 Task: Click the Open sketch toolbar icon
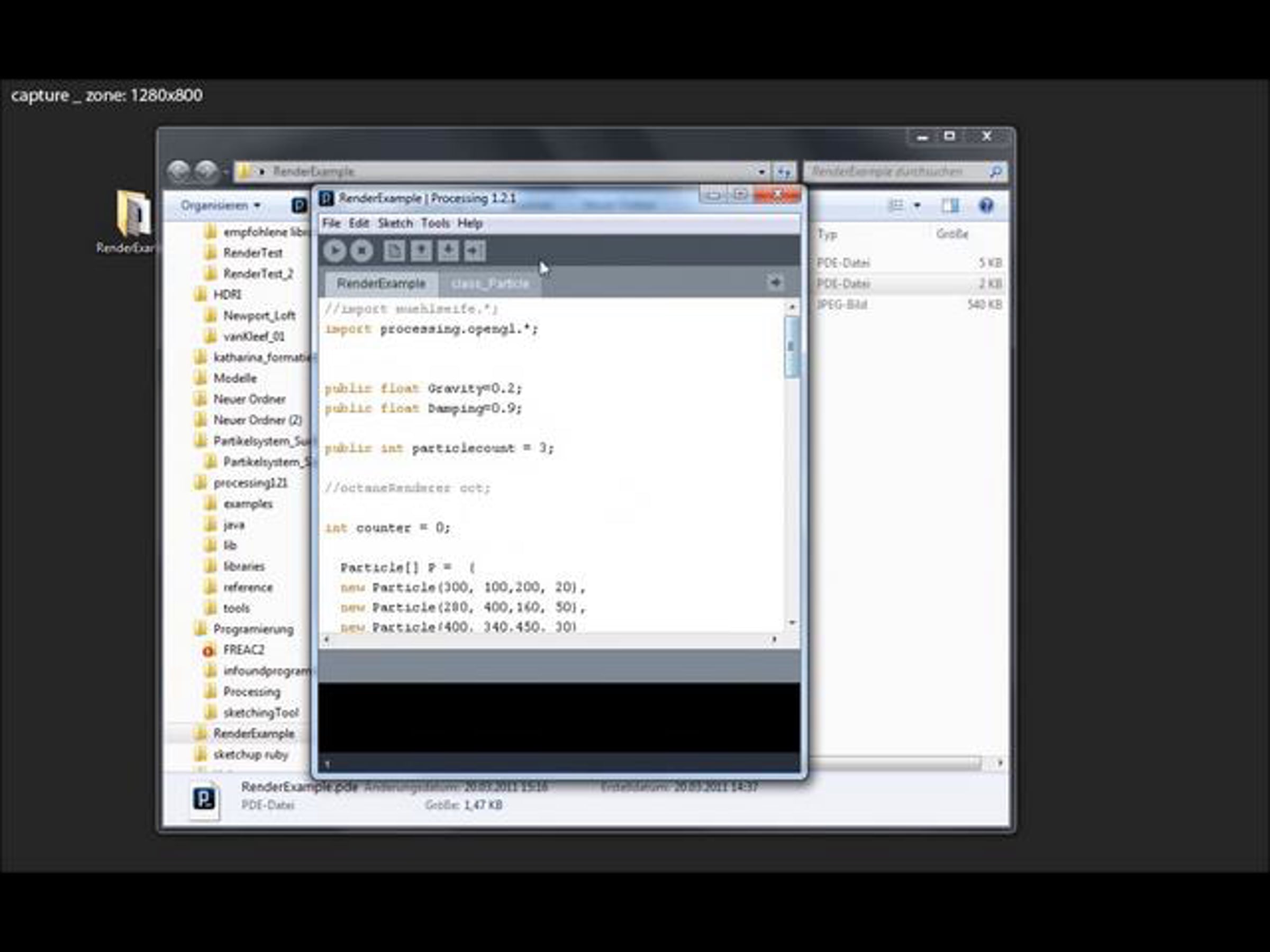click(421, 251)
